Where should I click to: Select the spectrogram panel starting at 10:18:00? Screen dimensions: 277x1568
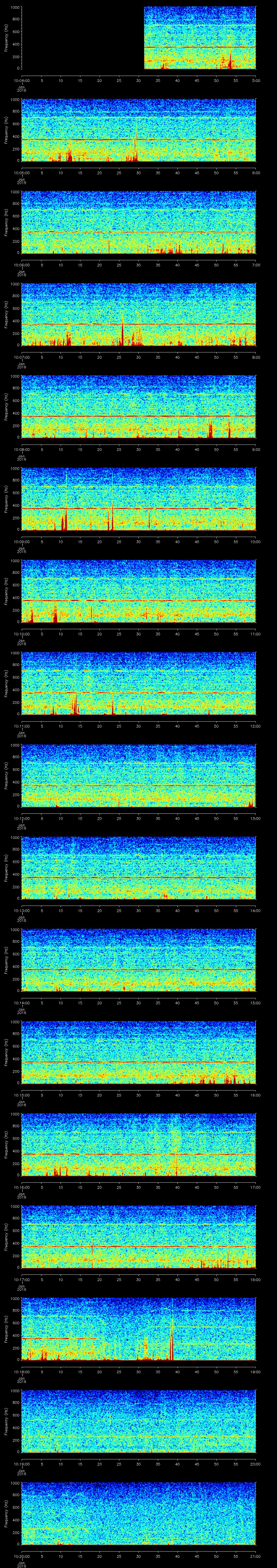[x=139, y=1329]
